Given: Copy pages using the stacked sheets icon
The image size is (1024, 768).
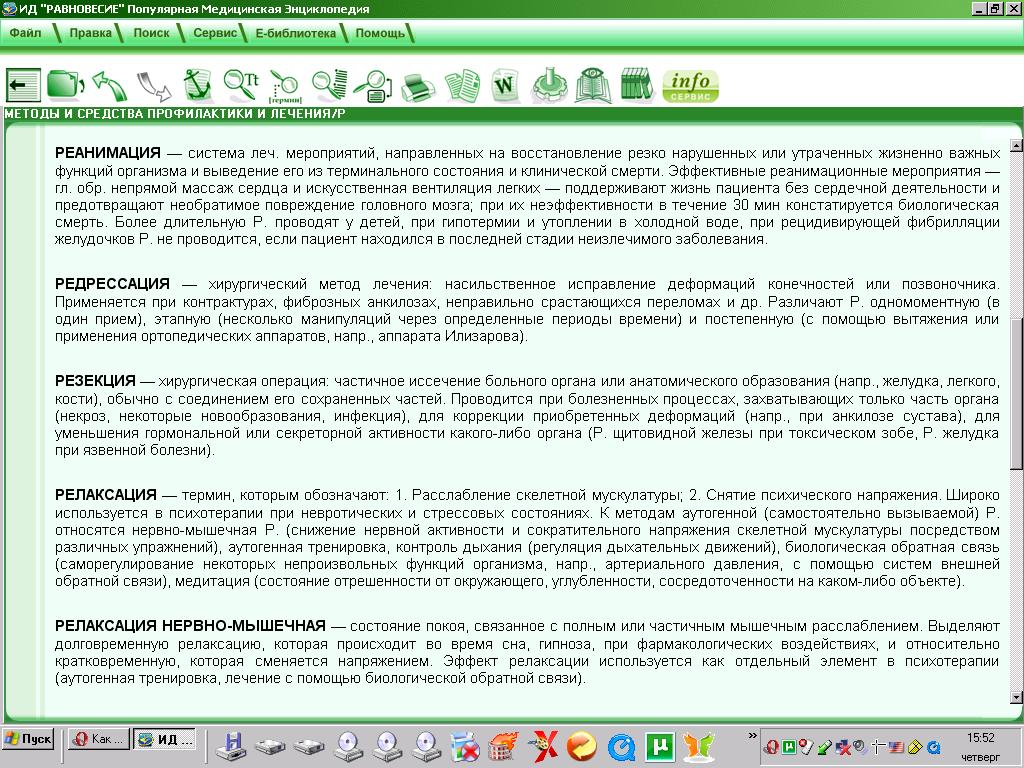Looking at the screenshot, I should (464, 85).
